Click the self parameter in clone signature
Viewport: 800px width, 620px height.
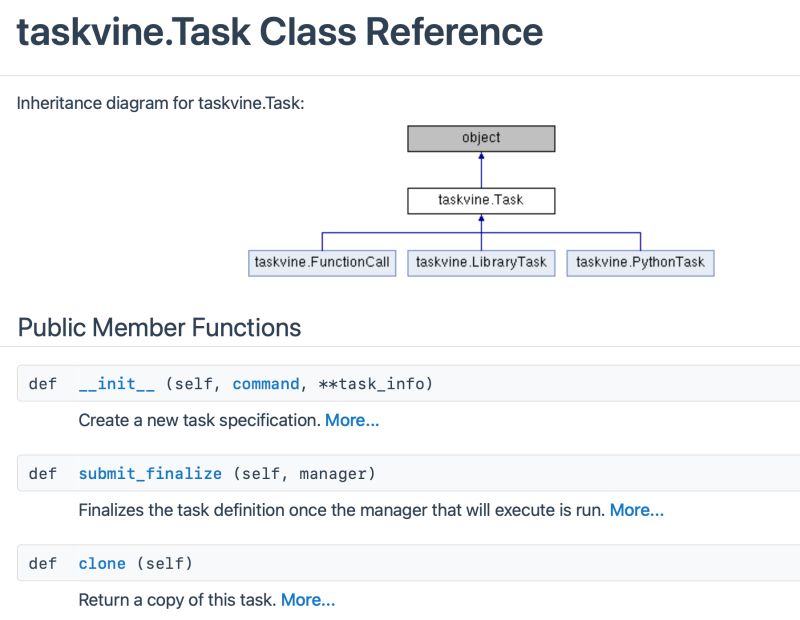pyautogui.click(x=164, y=563)
